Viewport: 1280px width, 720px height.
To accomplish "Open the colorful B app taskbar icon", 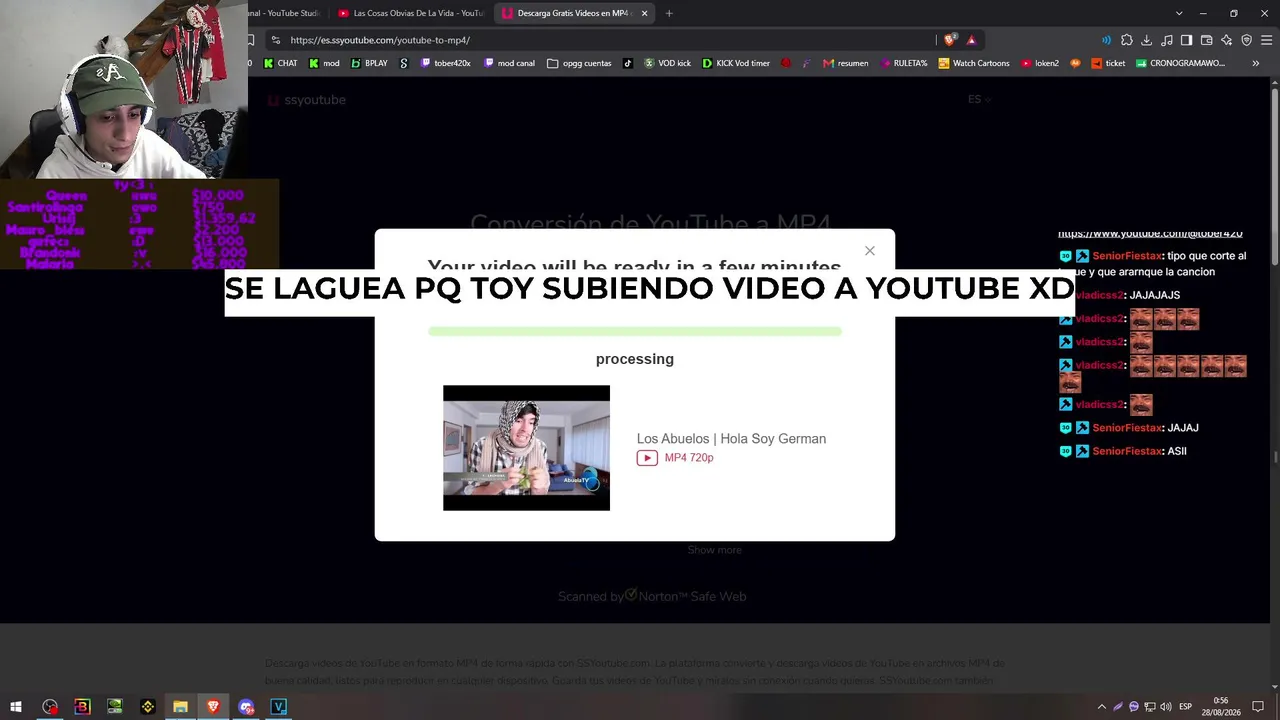I will [82, 707].
